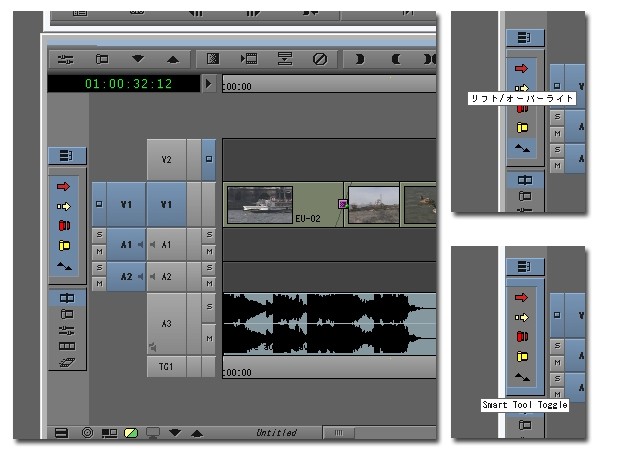The height and width of the screenshot is (469, 625).
Task: Click the speaker icon on A3 track
Action: click(153, 347)
